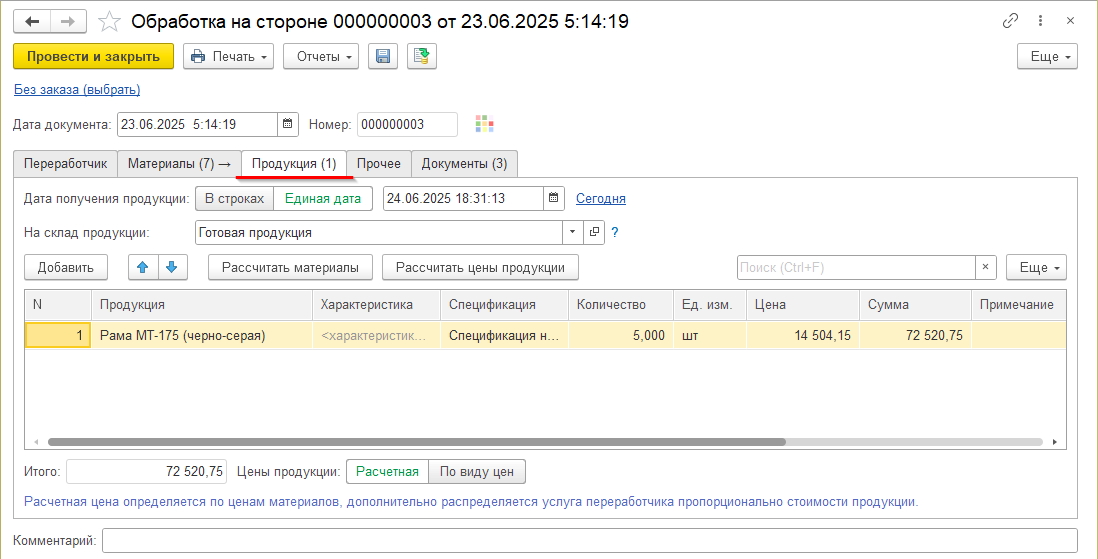Focus the Дата документа input field
The width and height of the screenshot is (1098, 559).
[197, 125]
